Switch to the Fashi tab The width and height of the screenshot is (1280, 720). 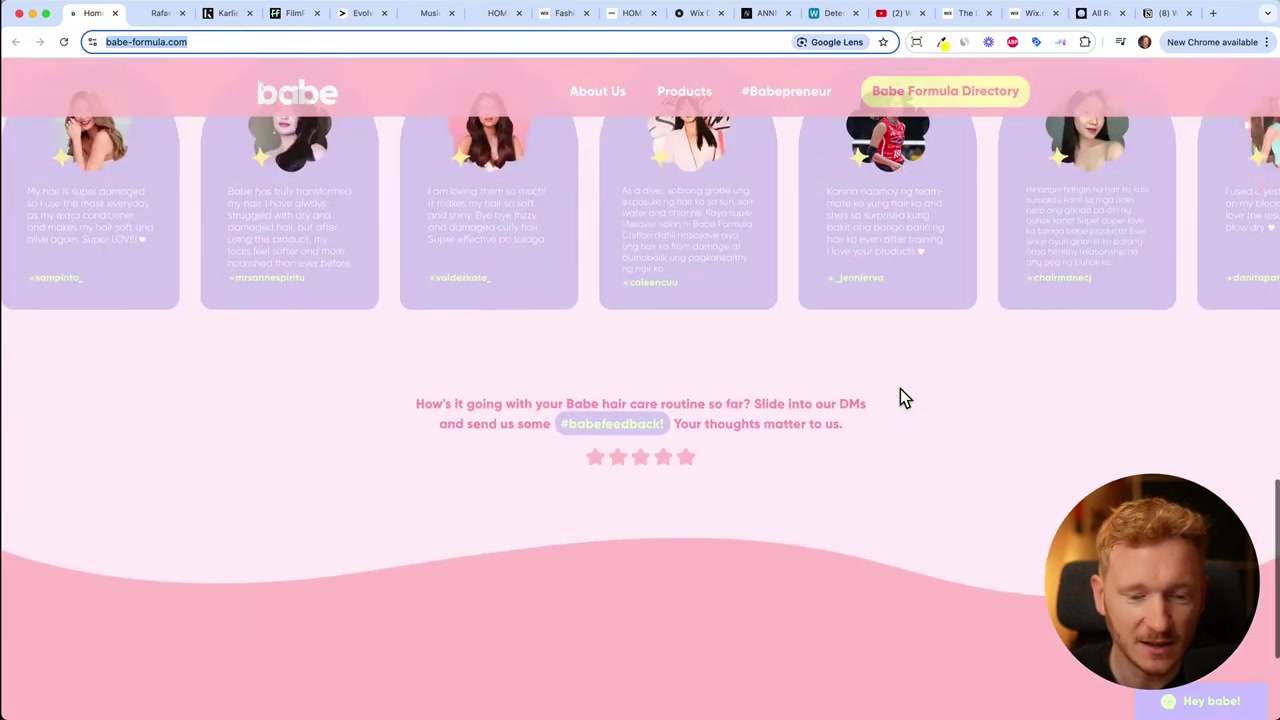[564, 13]
